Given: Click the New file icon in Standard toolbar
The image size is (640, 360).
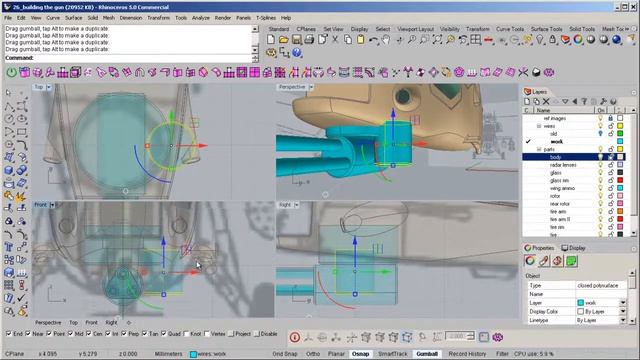Looking at the screenshot, I should pos(271,40).
